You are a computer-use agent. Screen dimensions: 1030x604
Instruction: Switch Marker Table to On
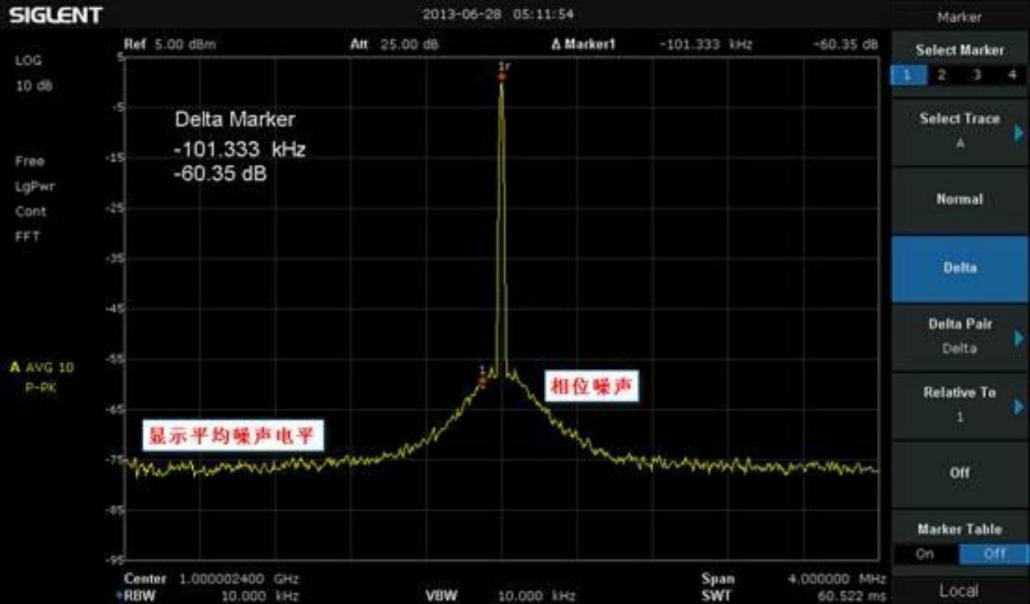click(925, 553)
